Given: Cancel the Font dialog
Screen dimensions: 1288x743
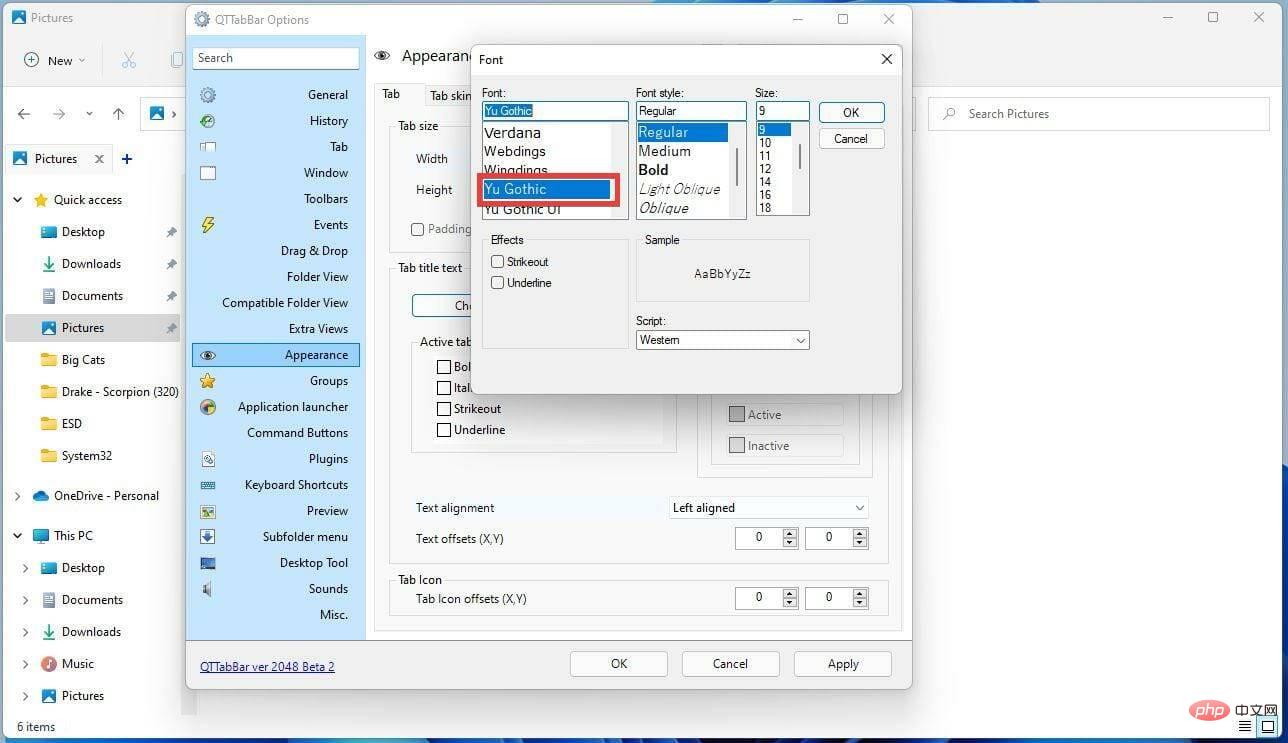Looking at the screenshot, I should pos(851,139).
